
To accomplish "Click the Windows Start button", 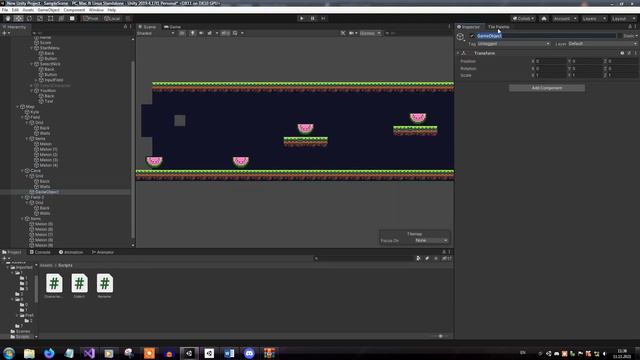I will point(9,353).
